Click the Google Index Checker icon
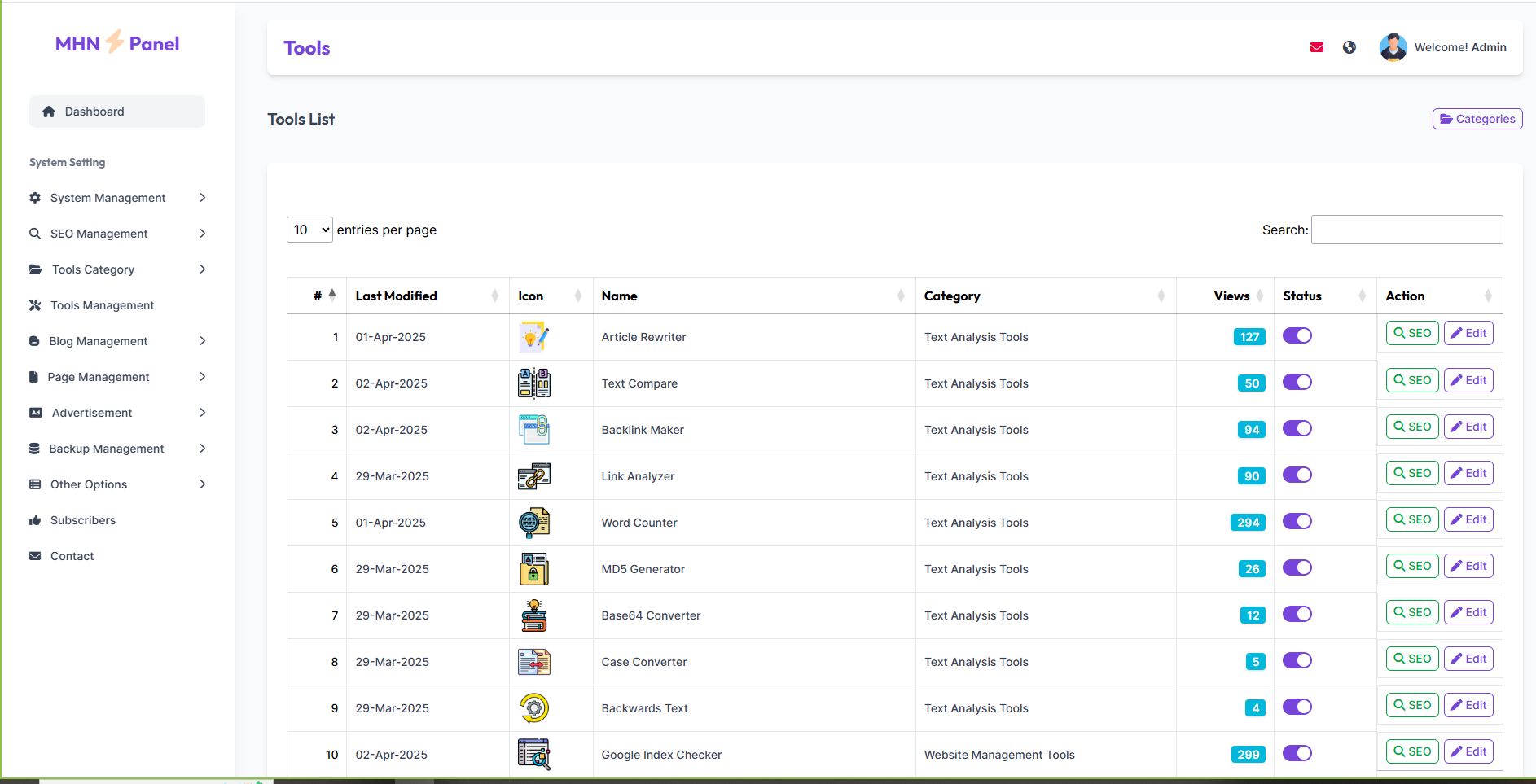Viewport: 1536px width, 784px height. tap(533, 755)
